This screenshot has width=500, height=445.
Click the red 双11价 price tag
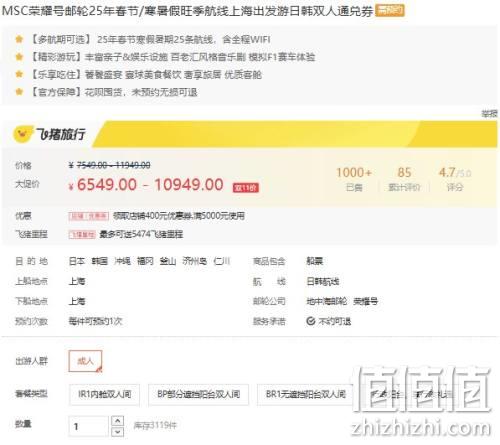pyautogui.click(x=245, y=188)
